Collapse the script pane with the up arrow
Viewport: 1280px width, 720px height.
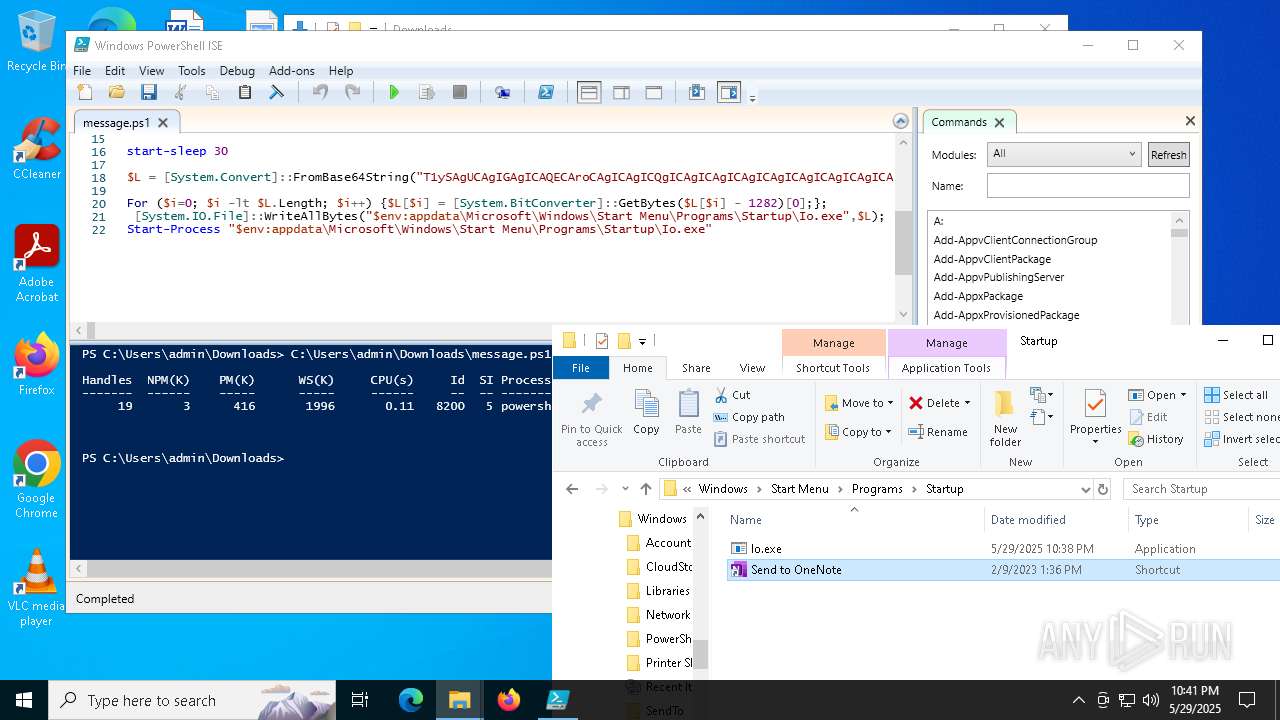coord(900,121)
